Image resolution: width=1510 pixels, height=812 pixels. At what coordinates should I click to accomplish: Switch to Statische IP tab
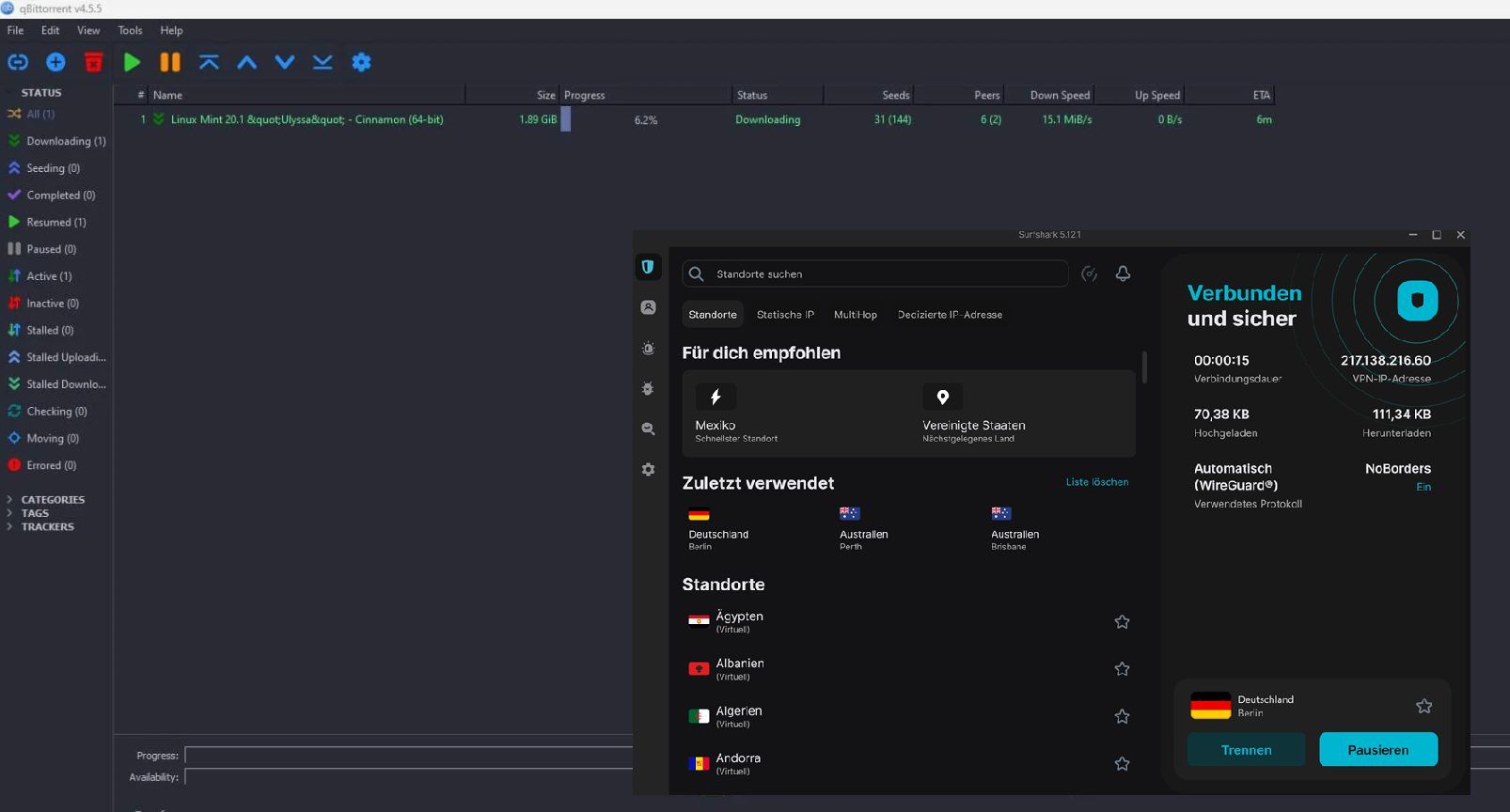click(x=785, y=315)
